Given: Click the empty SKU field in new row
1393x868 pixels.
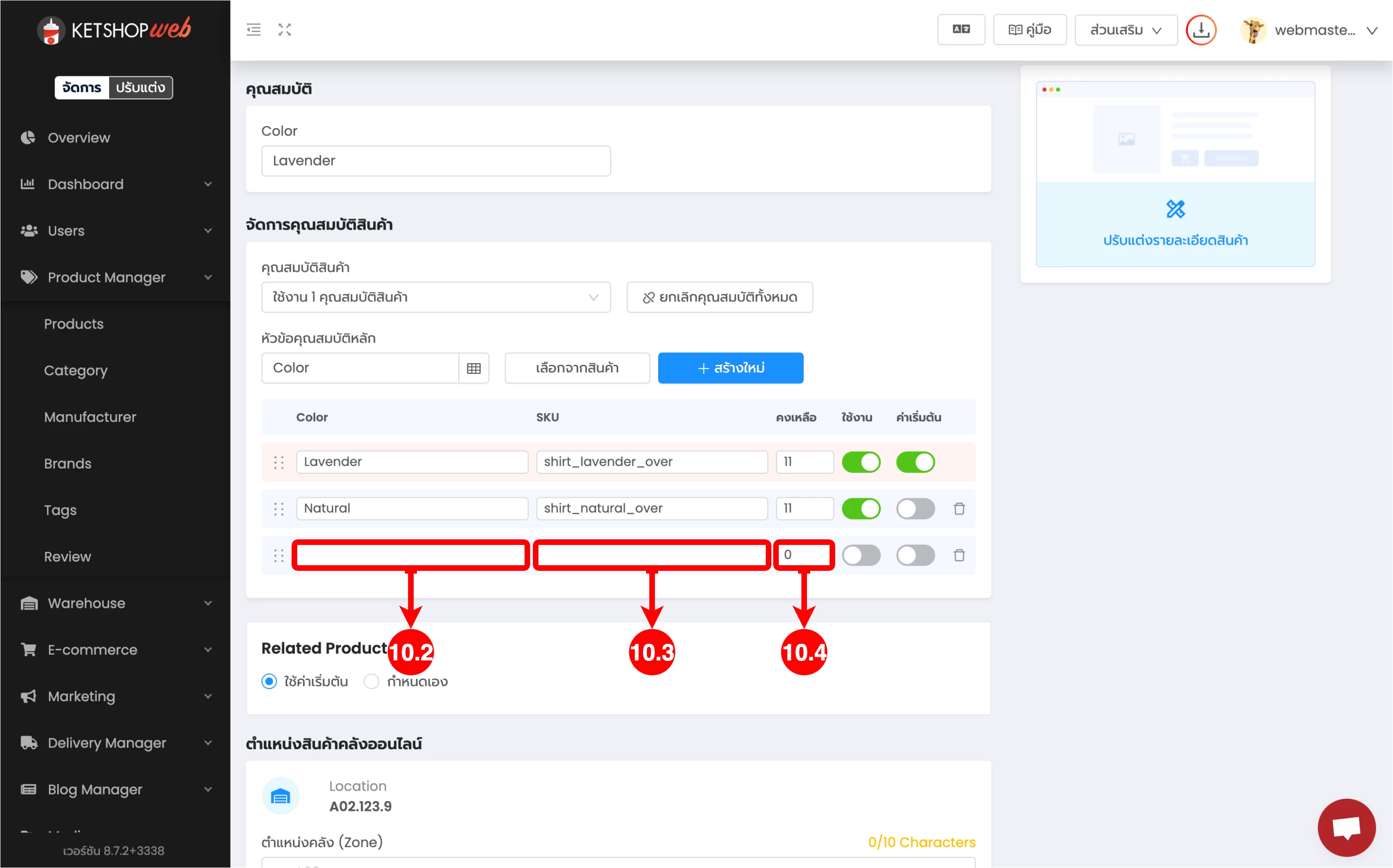Looking at the screenshot, I should tap(652, 555).
